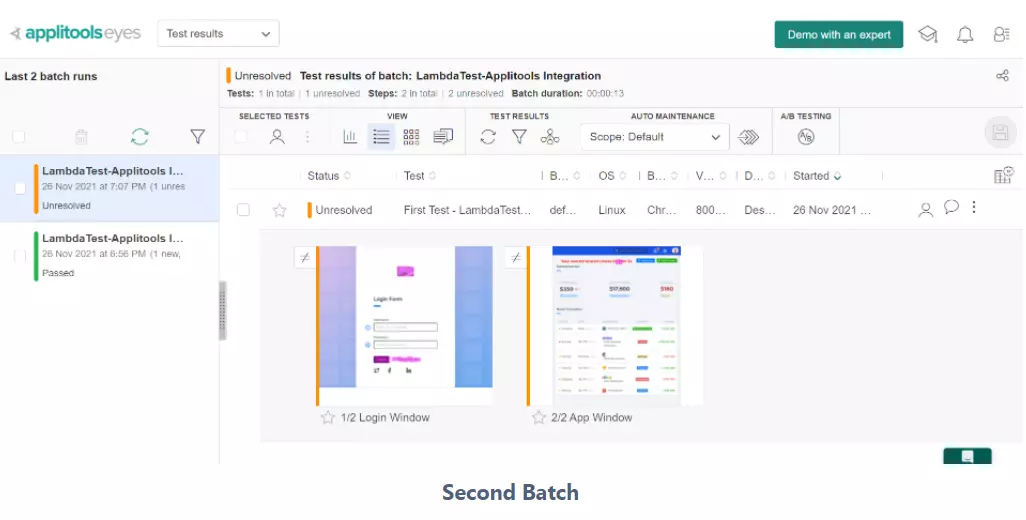Viewport: 1026px width, 520px height.
Task: Open the test row three-dot menu
Action: pyautogui.click(x=974, y=208)
